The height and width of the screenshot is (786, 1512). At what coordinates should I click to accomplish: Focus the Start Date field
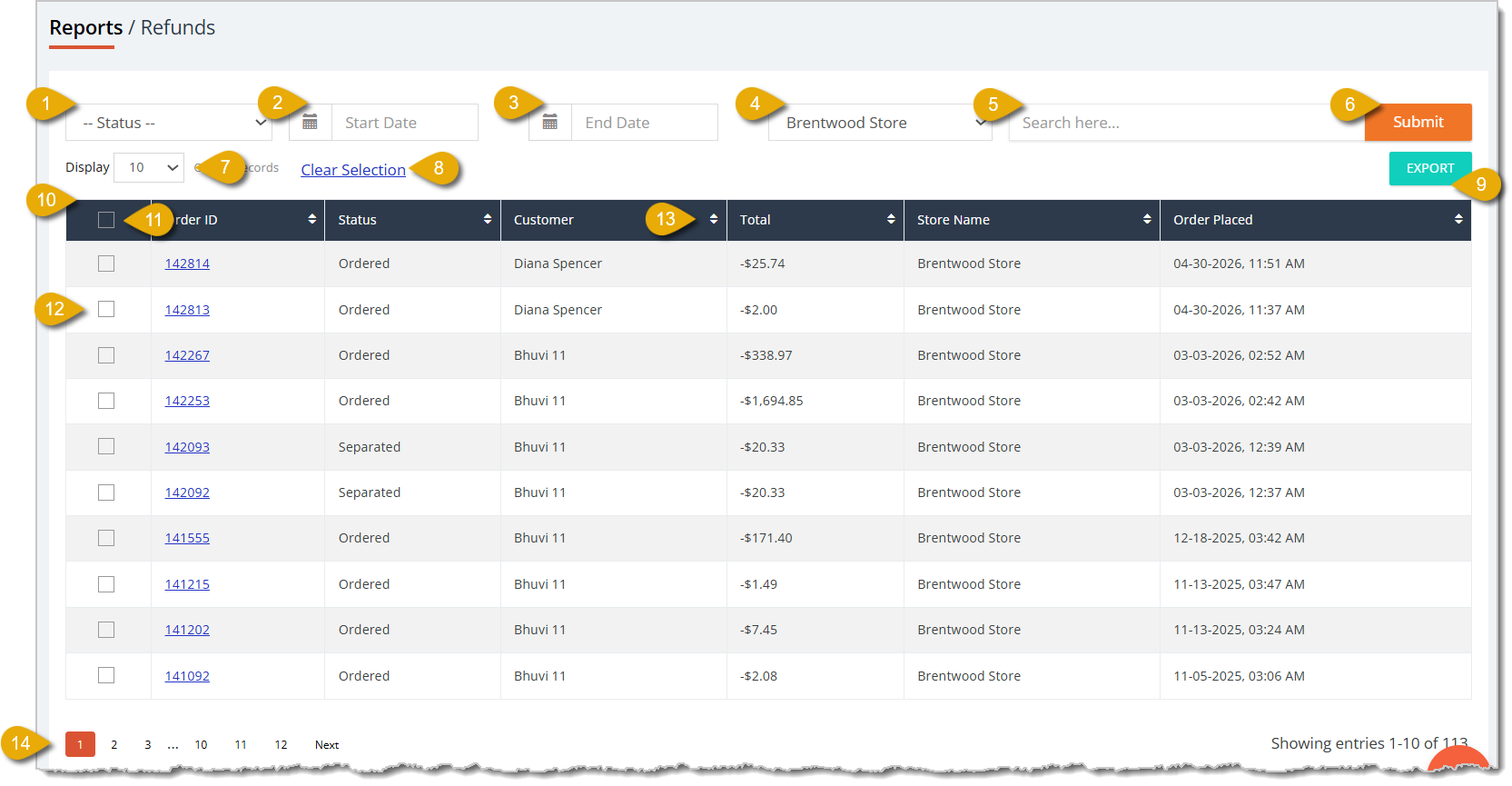405,123
